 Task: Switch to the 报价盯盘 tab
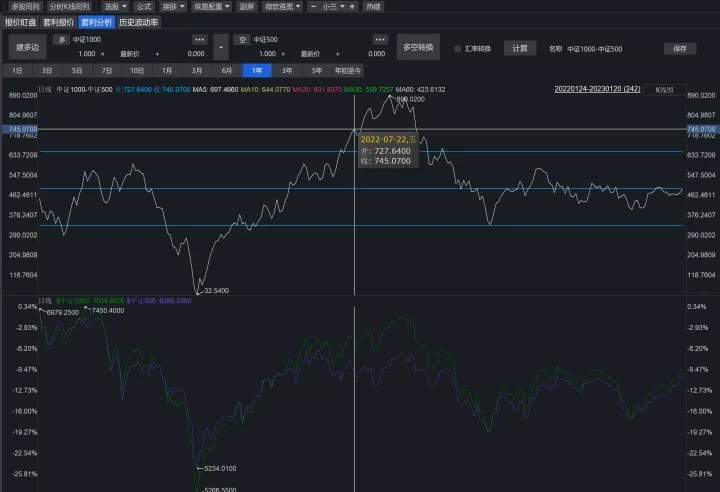20,21
